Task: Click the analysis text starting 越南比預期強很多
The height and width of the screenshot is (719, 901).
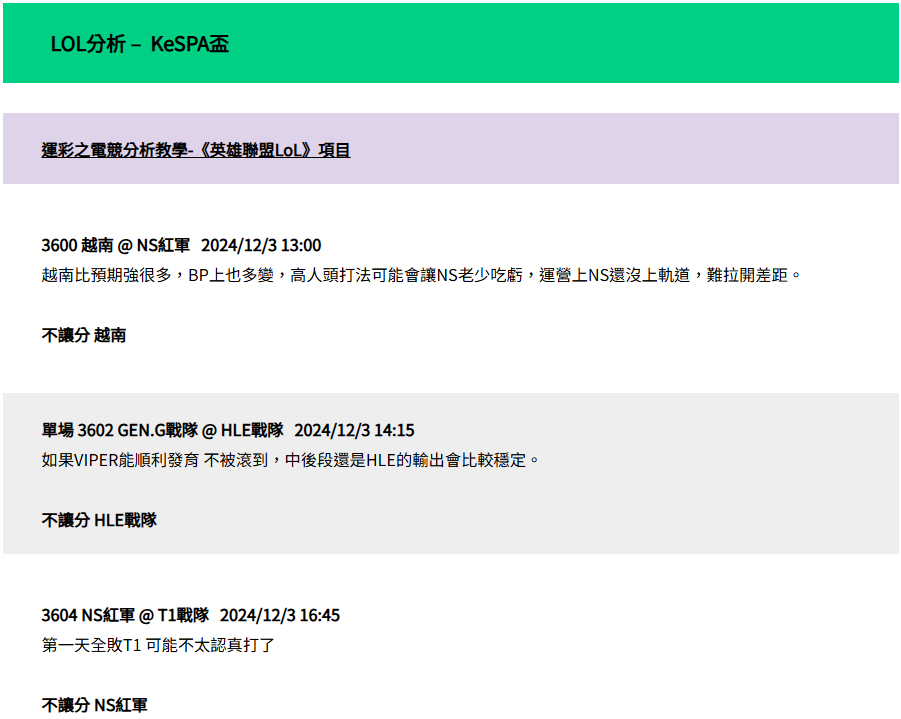Action: 421,275
